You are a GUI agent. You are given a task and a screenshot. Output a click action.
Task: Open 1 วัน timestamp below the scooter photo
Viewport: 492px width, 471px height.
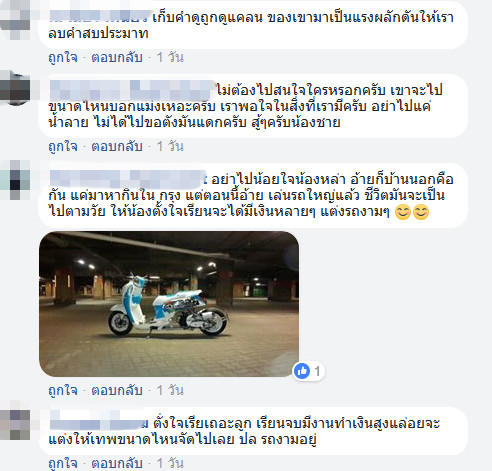pos(170,390)
